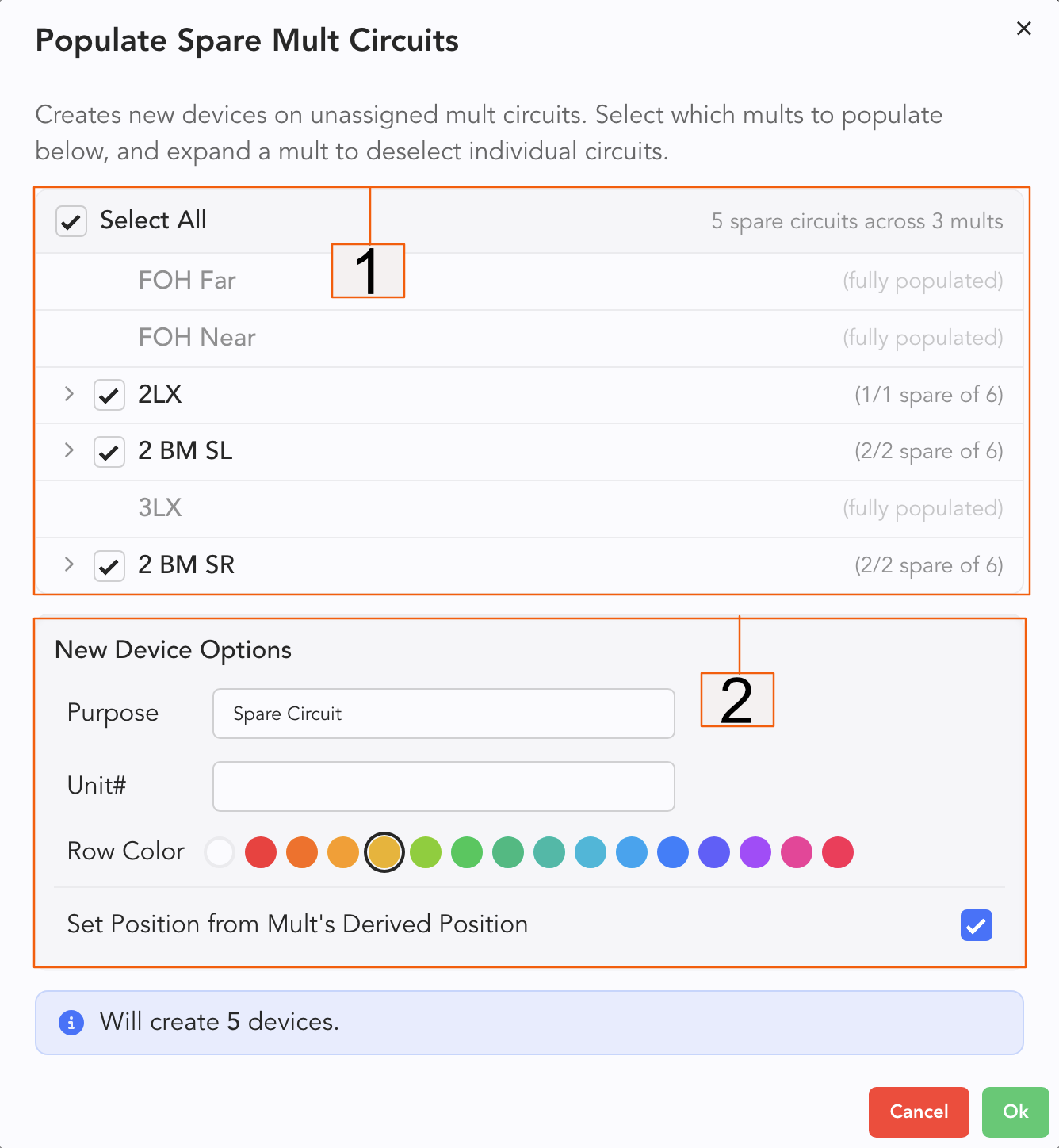Image resolution: width=1059 pixels, height=1148 pixels.
Task: Deselect the 2 BM SR mult checkbox
Action: coord(109,566)
